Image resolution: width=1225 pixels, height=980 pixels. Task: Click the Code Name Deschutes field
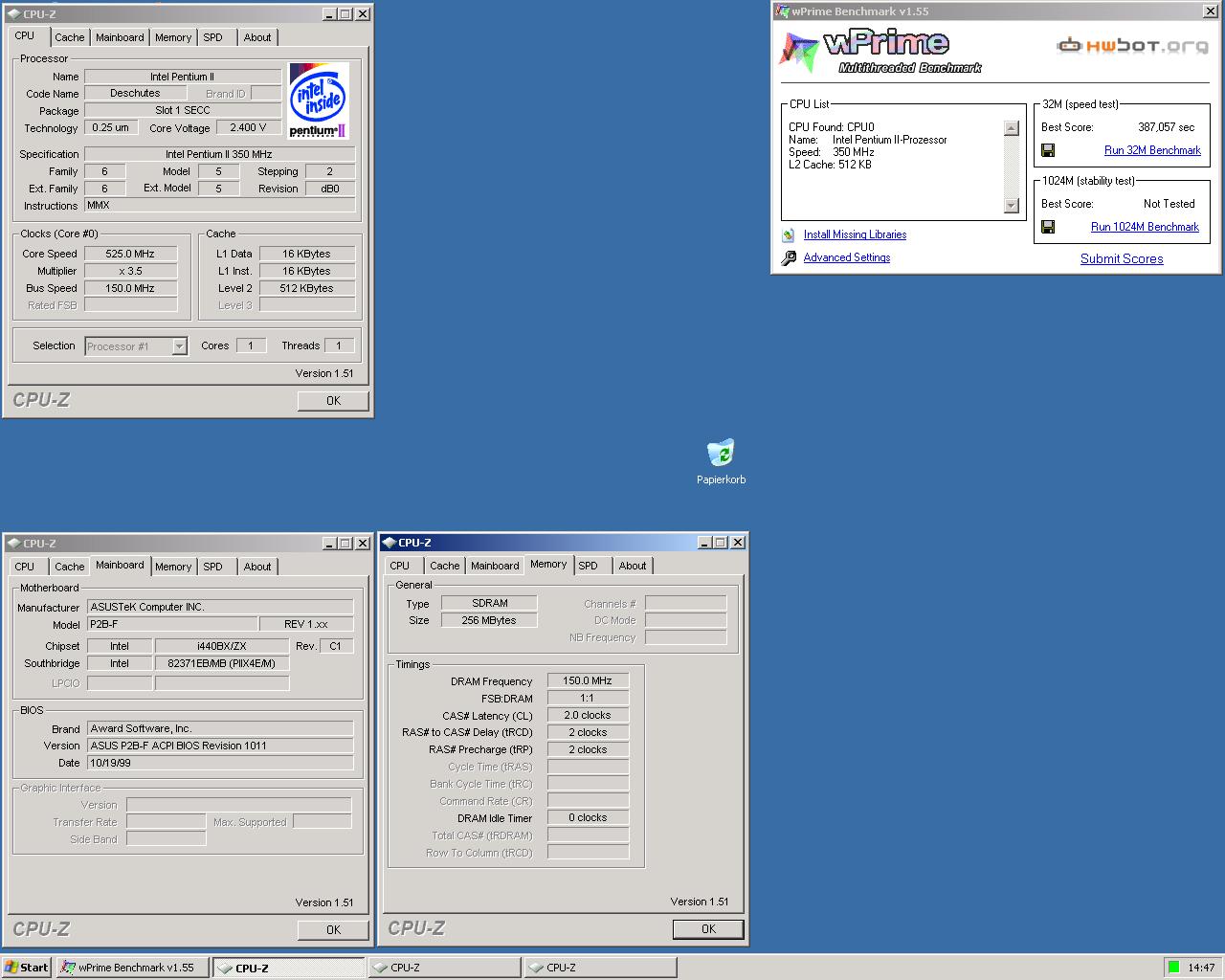(135, 93)
